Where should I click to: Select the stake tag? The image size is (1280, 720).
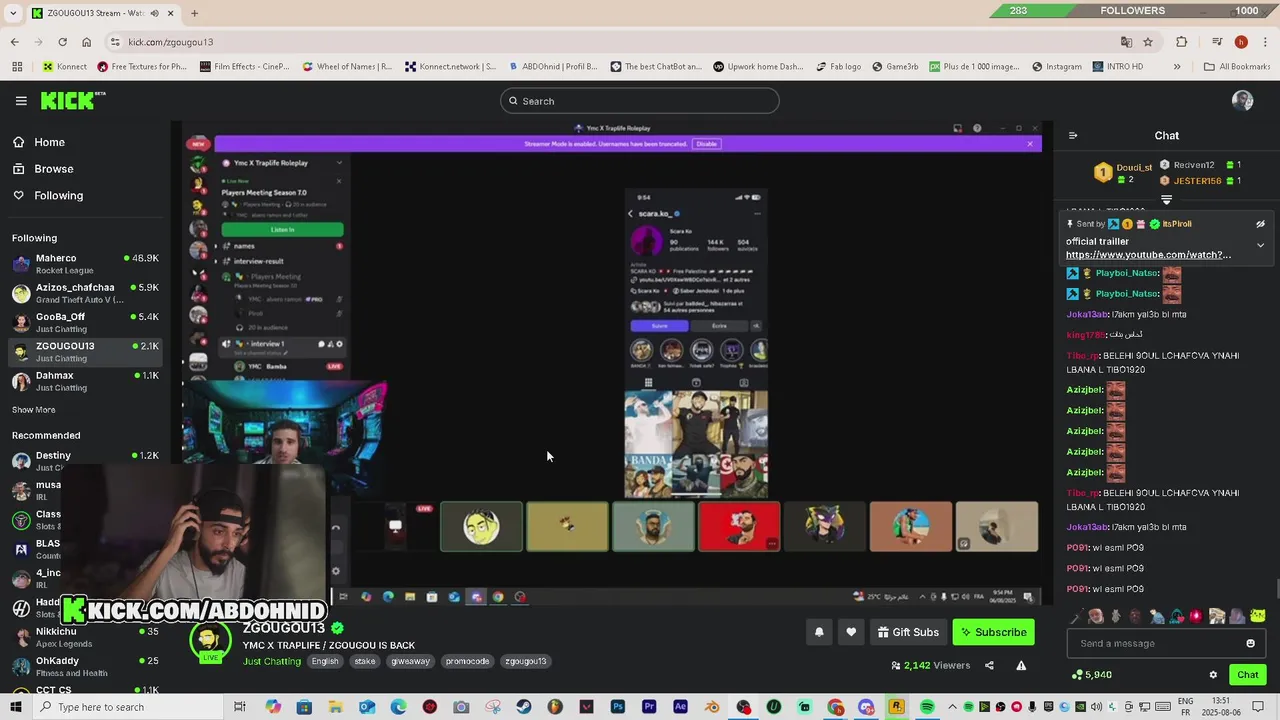[365, 662]
